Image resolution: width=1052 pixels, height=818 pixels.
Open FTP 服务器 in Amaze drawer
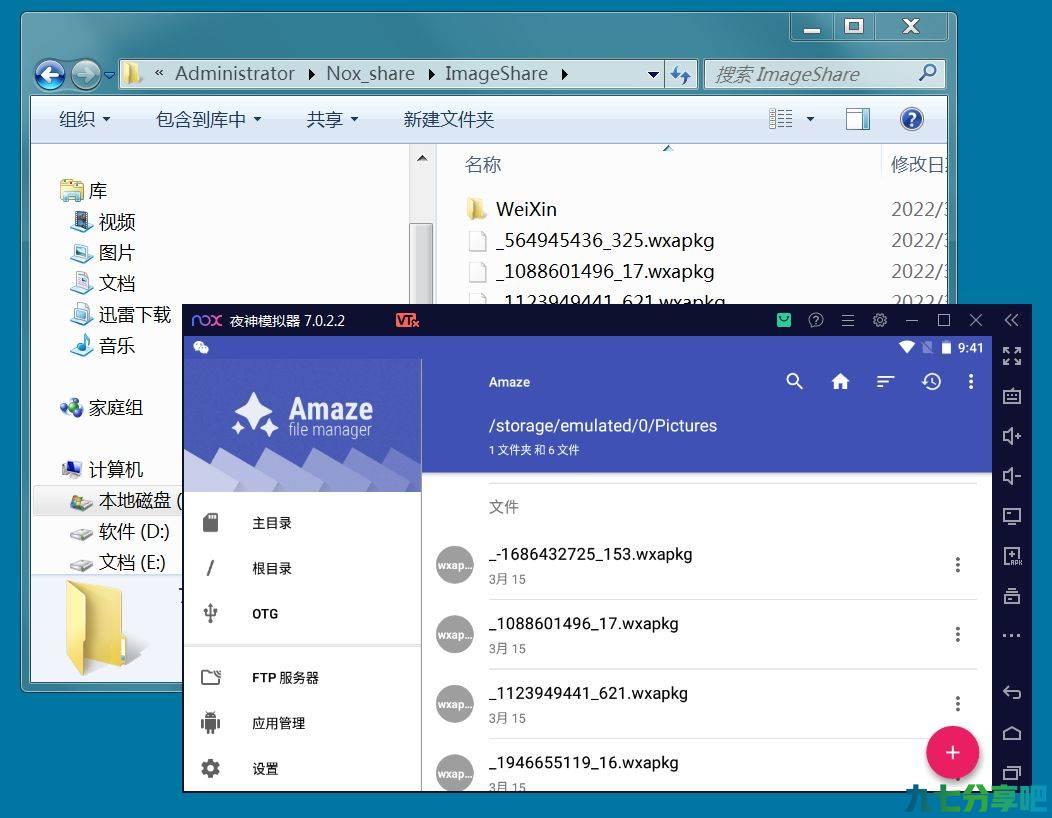click(302, 678)
